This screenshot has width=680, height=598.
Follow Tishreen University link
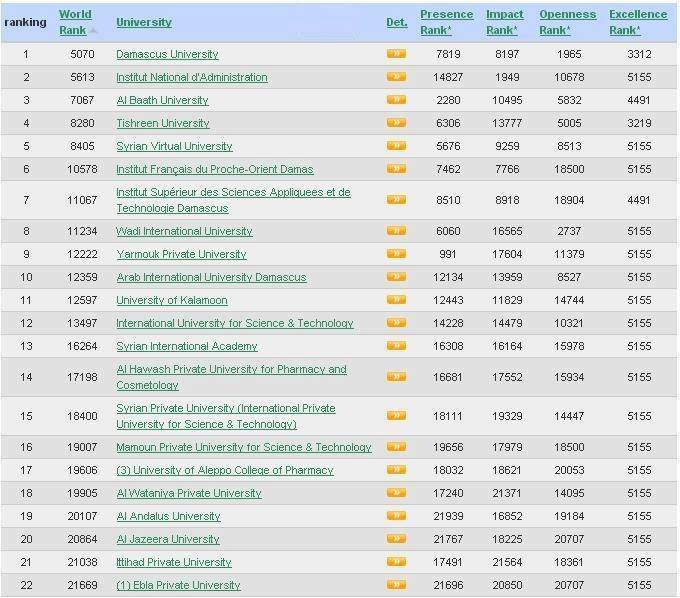(163, 123)
